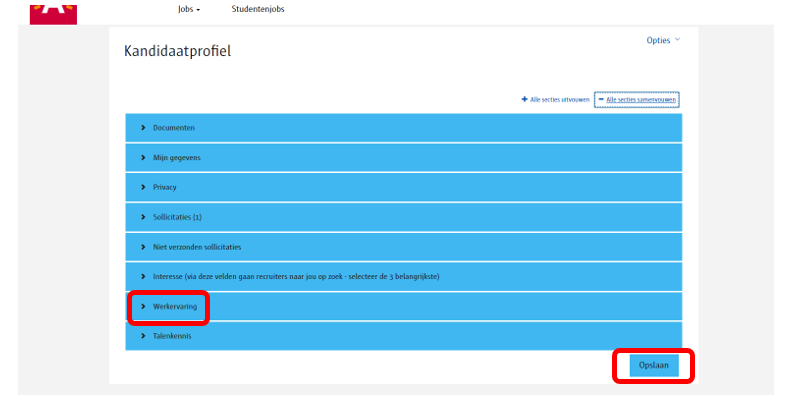
Task: Click the chevron arrow beside Privacy
Action: pyautogui.click(x=143, y=187)
